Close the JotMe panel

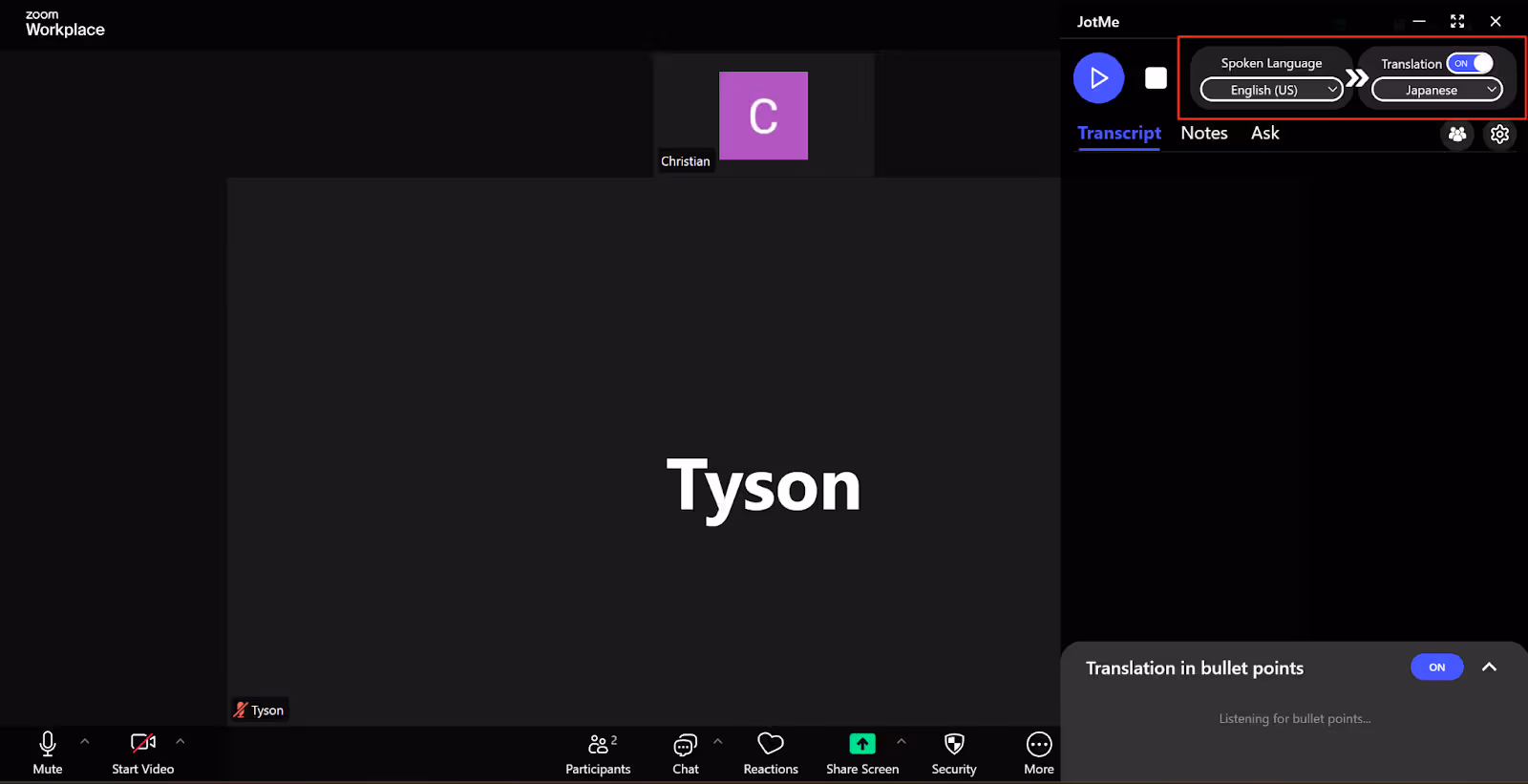1496,21
